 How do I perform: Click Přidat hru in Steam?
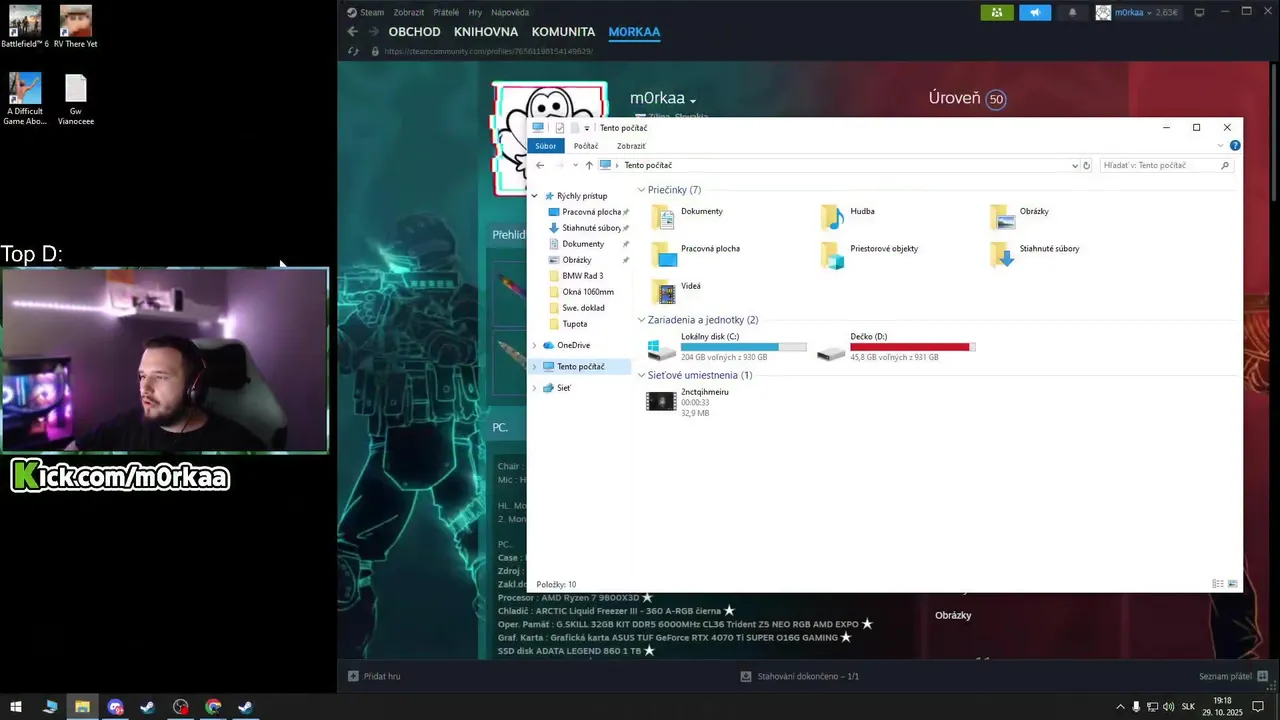coord(375,676)
